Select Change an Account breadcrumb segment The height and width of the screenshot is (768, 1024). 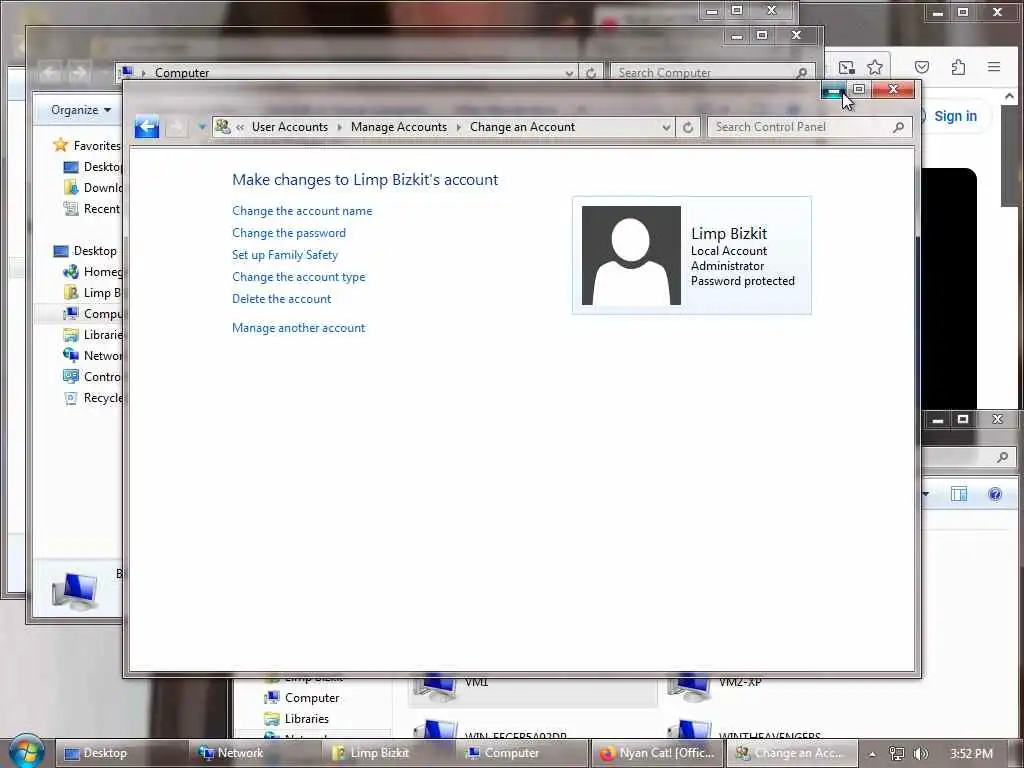[x=522, y=127]
